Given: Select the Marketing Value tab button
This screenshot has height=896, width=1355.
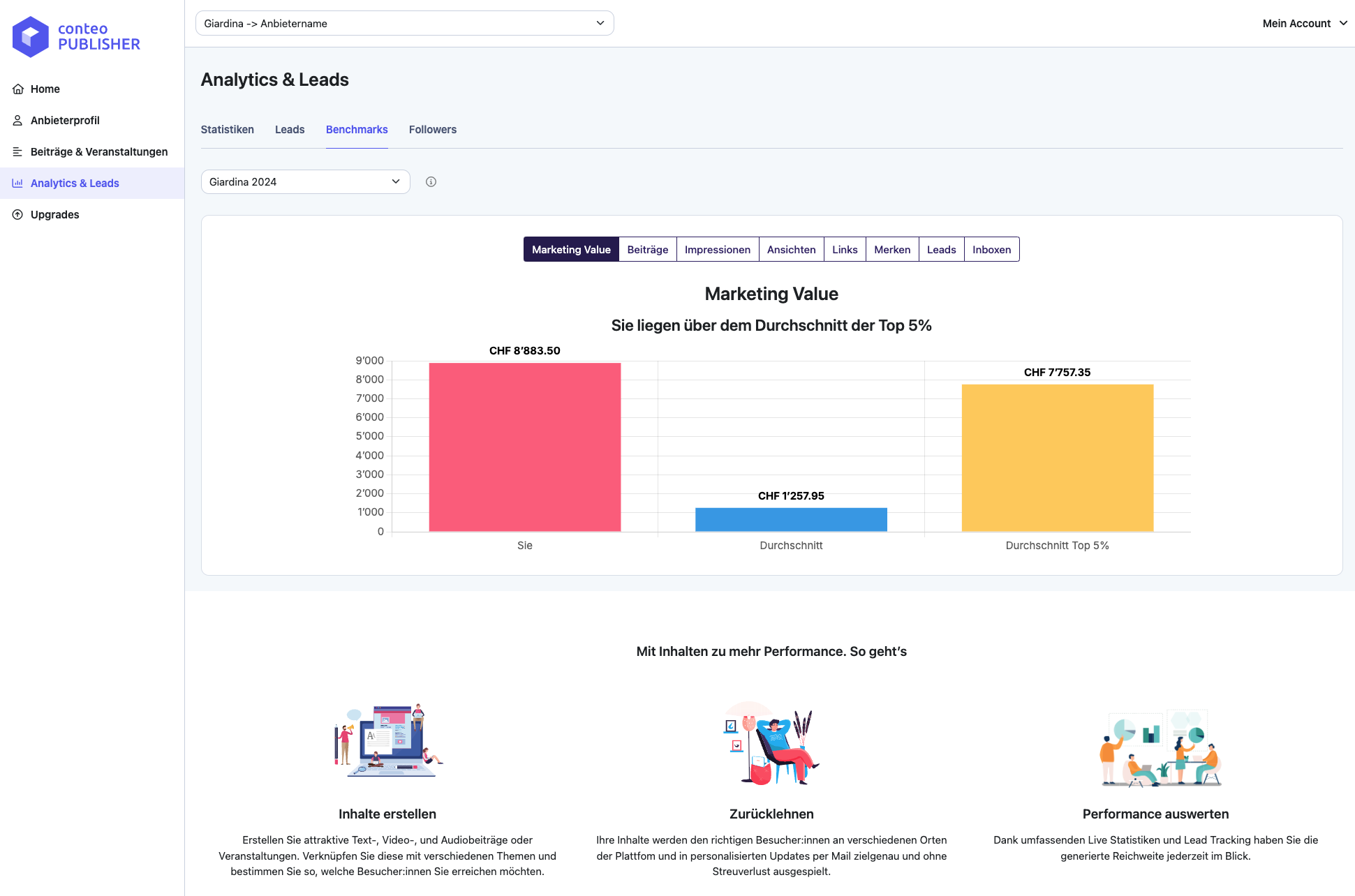Looking at the screenshot, I should click(x=571, y=249).
